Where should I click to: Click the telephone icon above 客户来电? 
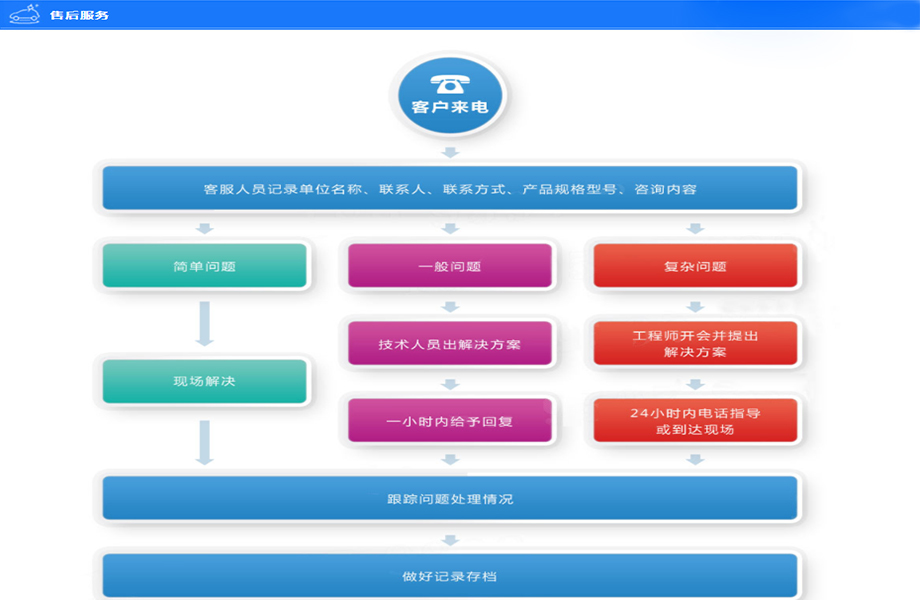pyautogui.click(x=449, y=82)
